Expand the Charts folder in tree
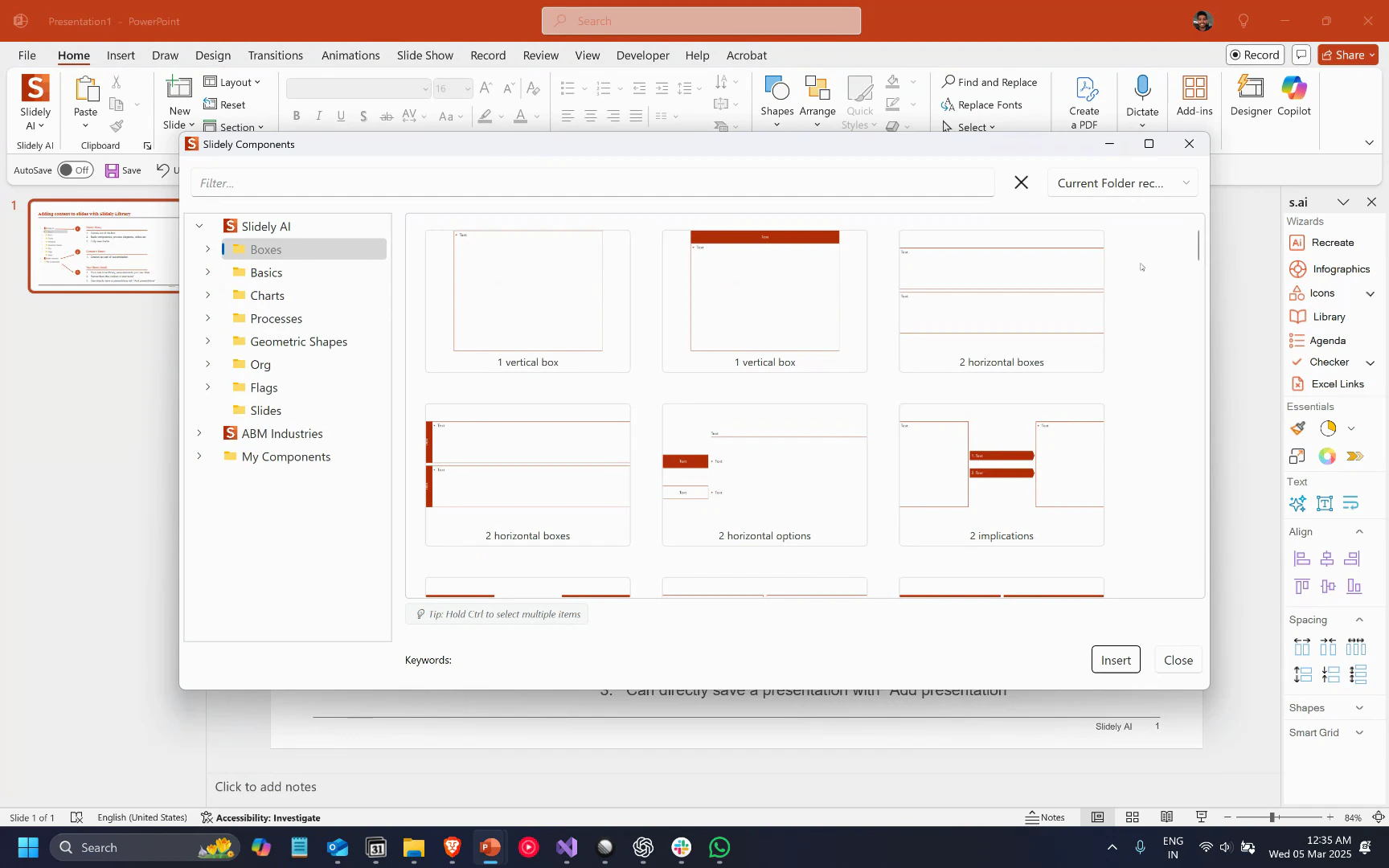This screenshot has width=1389, height=868. coord(207,296)
